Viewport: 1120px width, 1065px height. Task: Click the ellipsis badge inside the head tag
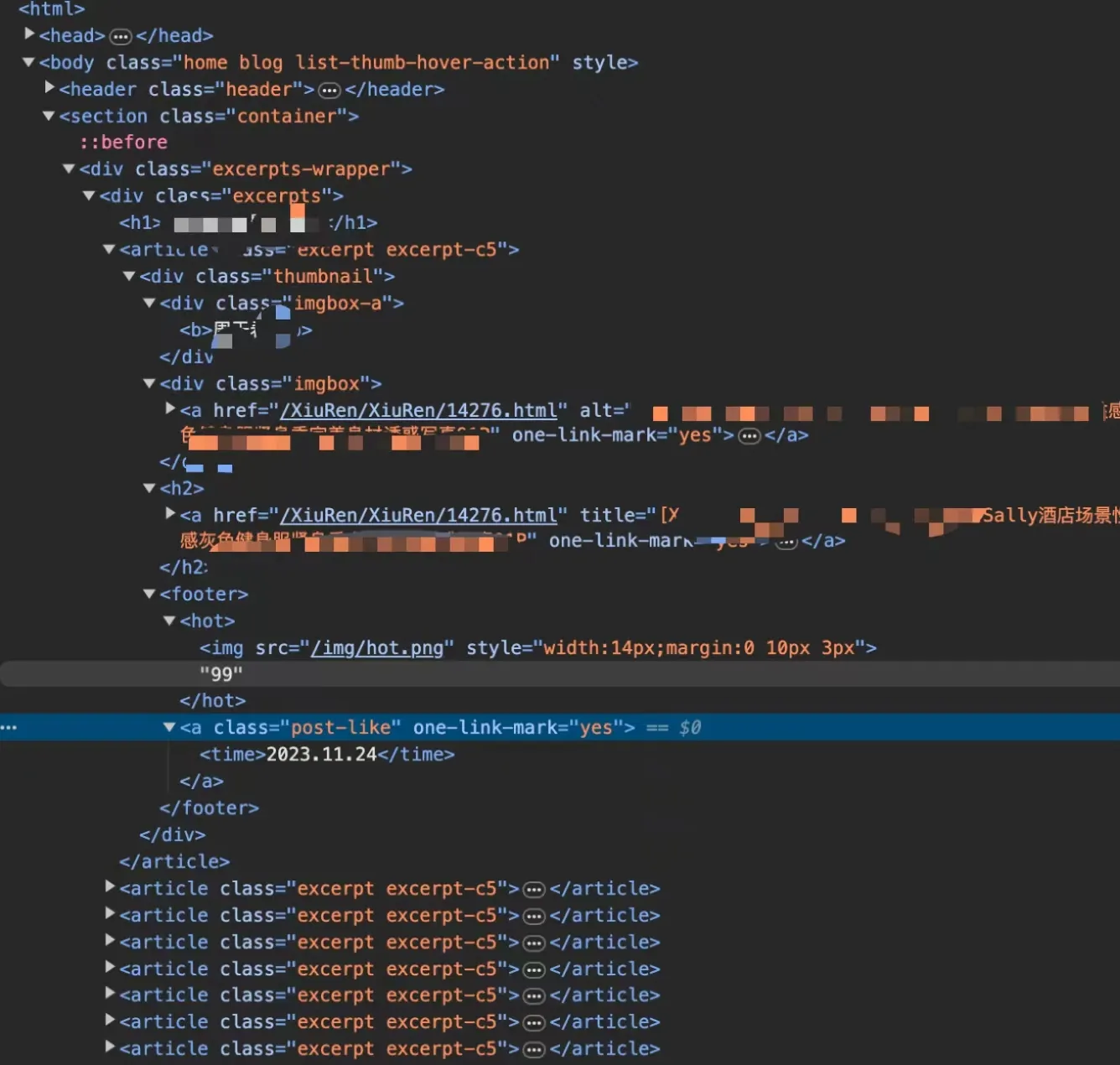[121, 36]
